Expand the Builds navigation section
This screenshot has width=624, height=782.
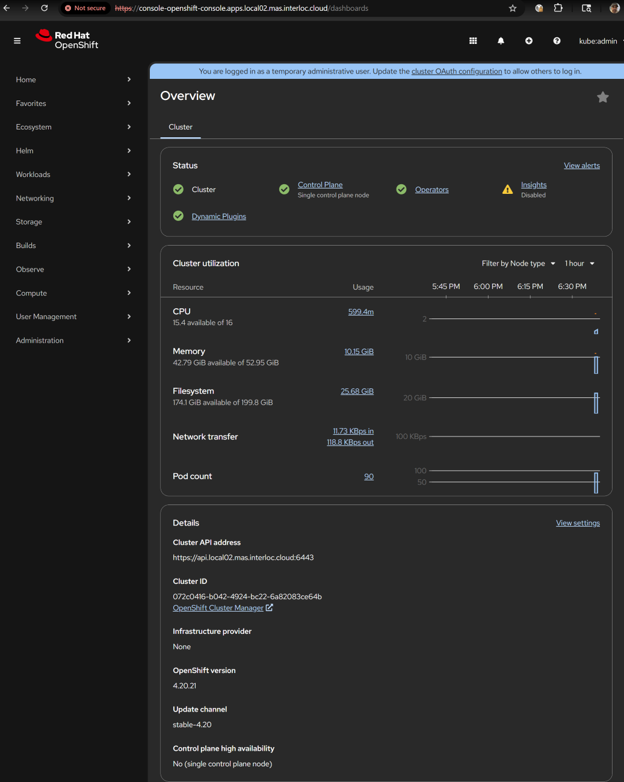73,245
